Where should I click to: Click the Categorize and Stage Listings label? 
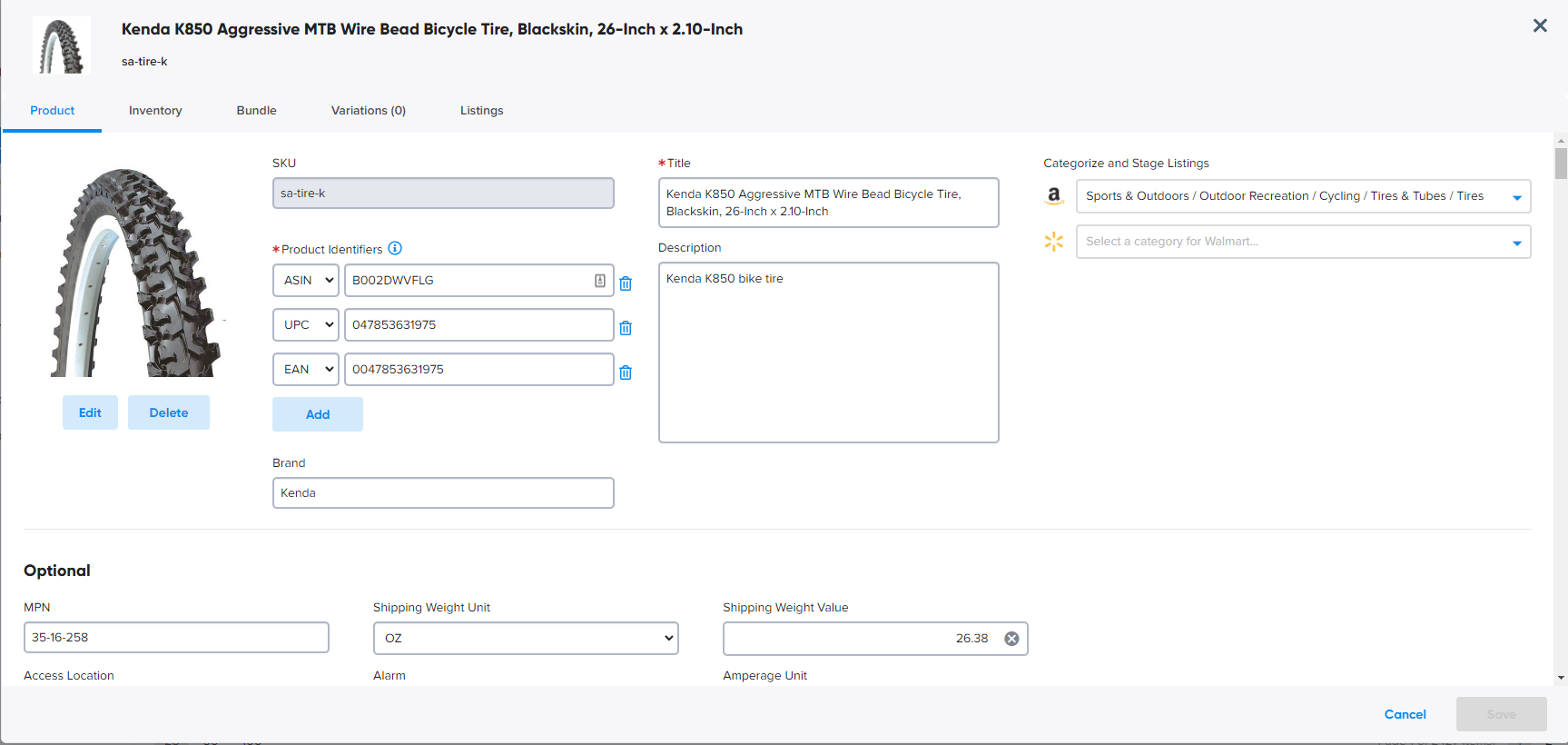coord(1126,164)
